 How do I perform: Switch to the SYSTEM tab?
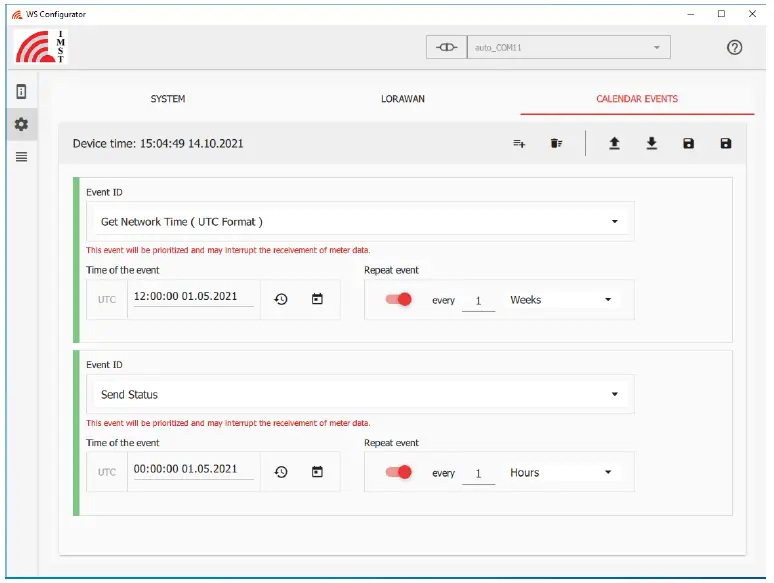tap(167, 99)
